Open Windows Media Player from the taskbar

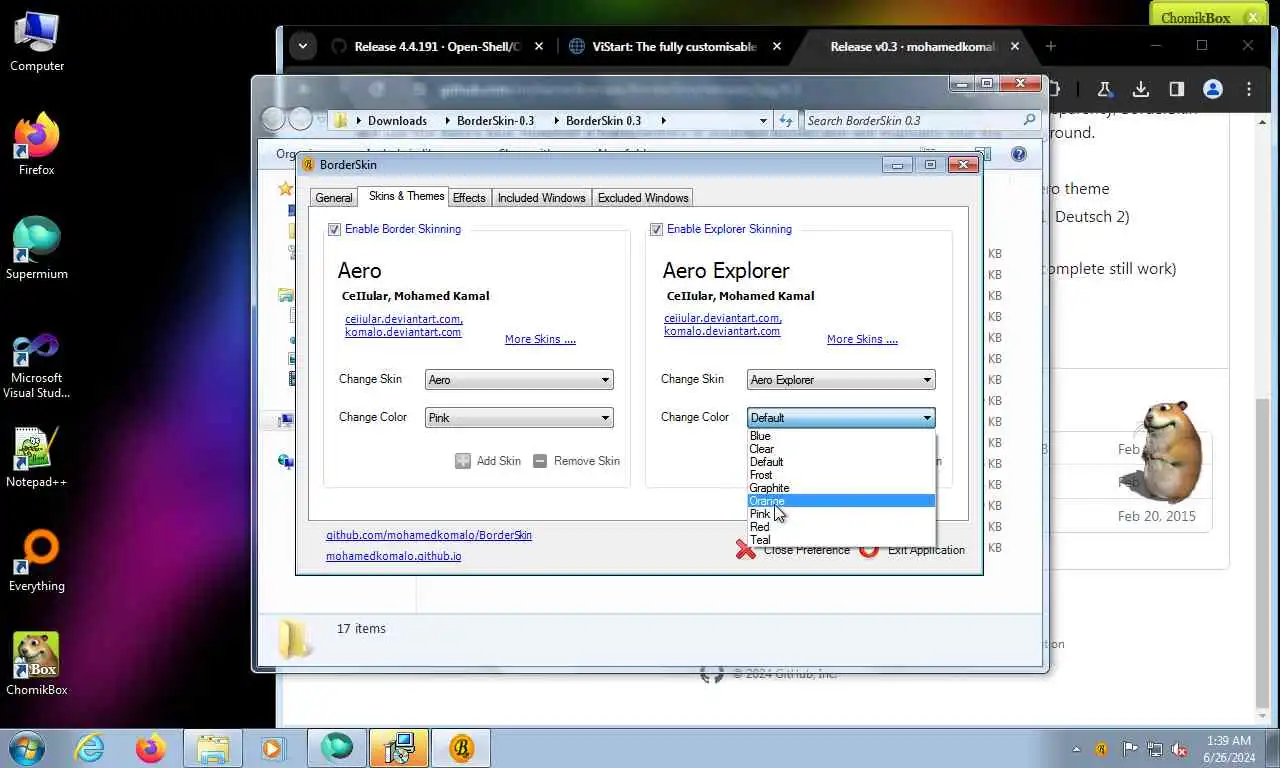tap(272, 747)
